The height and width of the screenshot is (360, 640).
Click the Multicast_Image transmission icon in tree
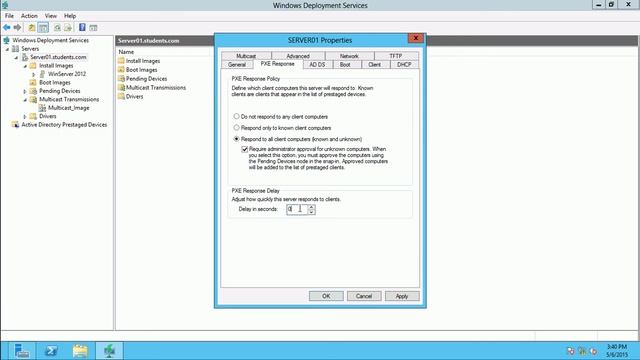click(42, 108)
